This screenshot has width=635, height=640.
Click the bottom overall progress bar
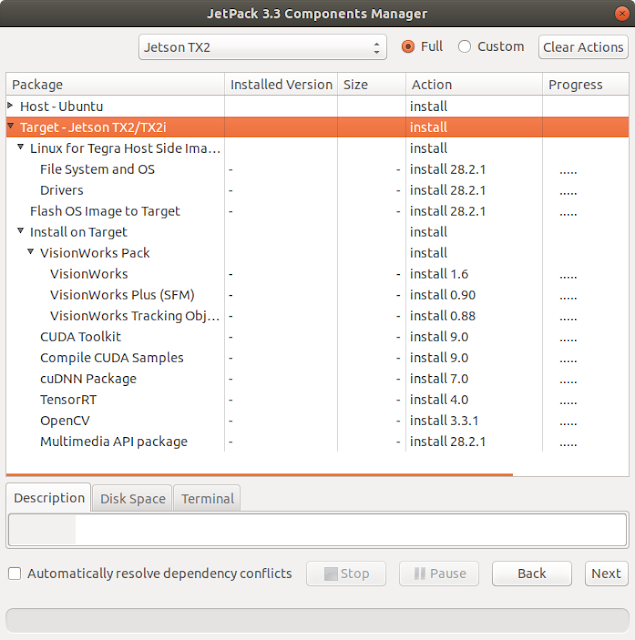(x=318, y=621)
